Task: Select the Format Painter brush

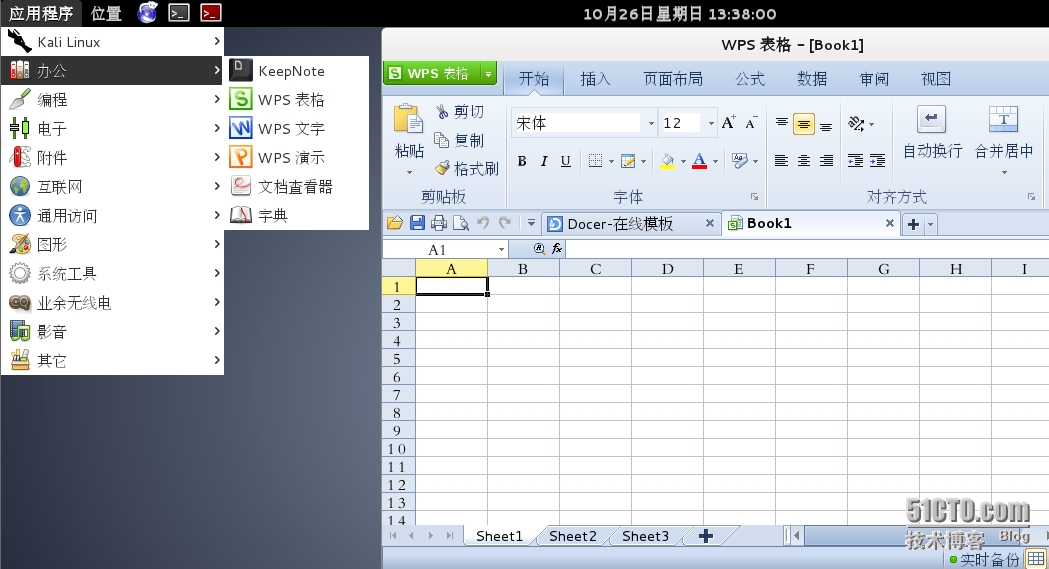Action: point(442,168)
